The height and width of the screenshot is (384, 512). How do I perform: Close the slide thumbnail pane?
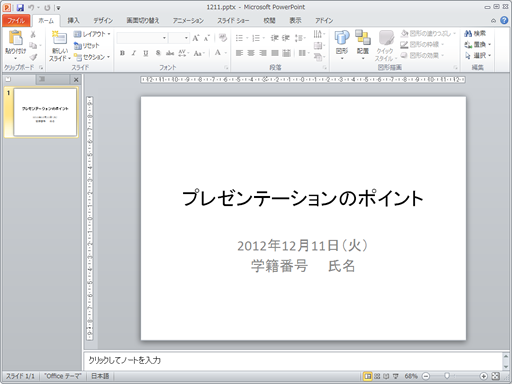click(x=76, y=80)
